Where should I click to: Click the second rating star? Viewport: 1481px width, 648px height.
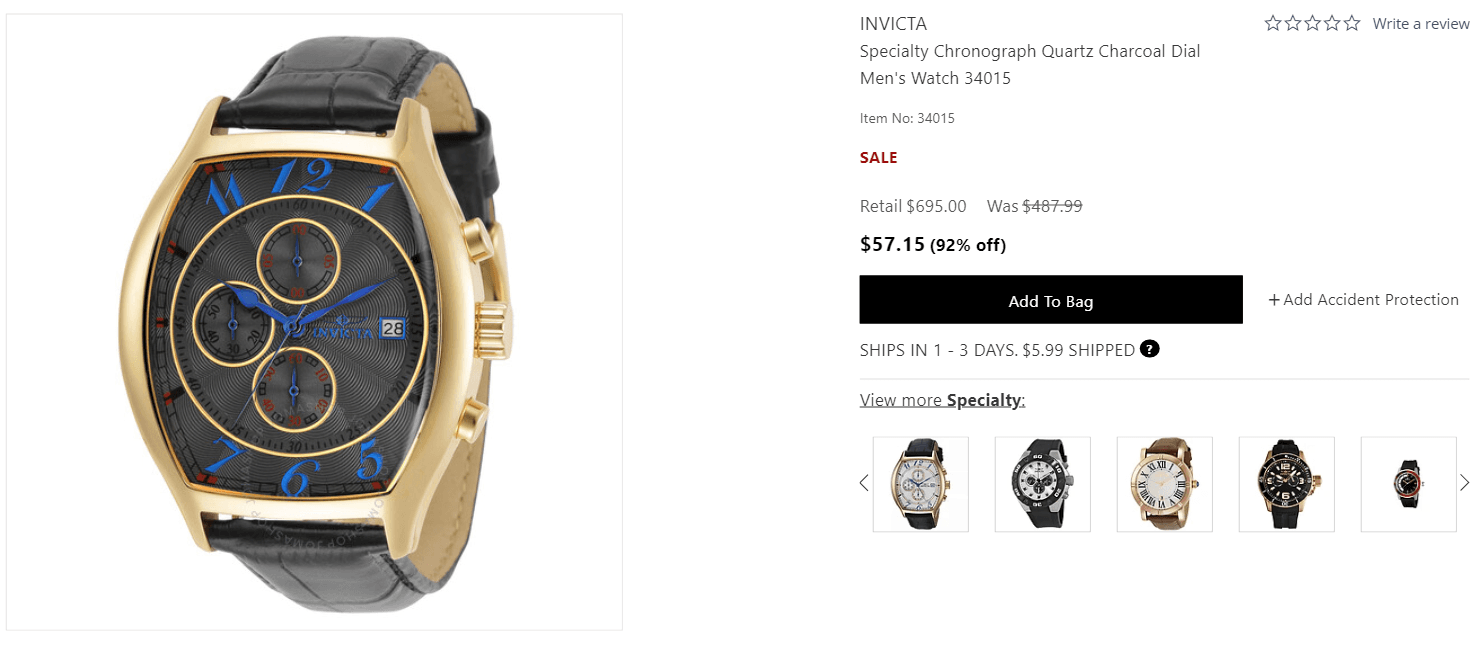pos(1293,23)
